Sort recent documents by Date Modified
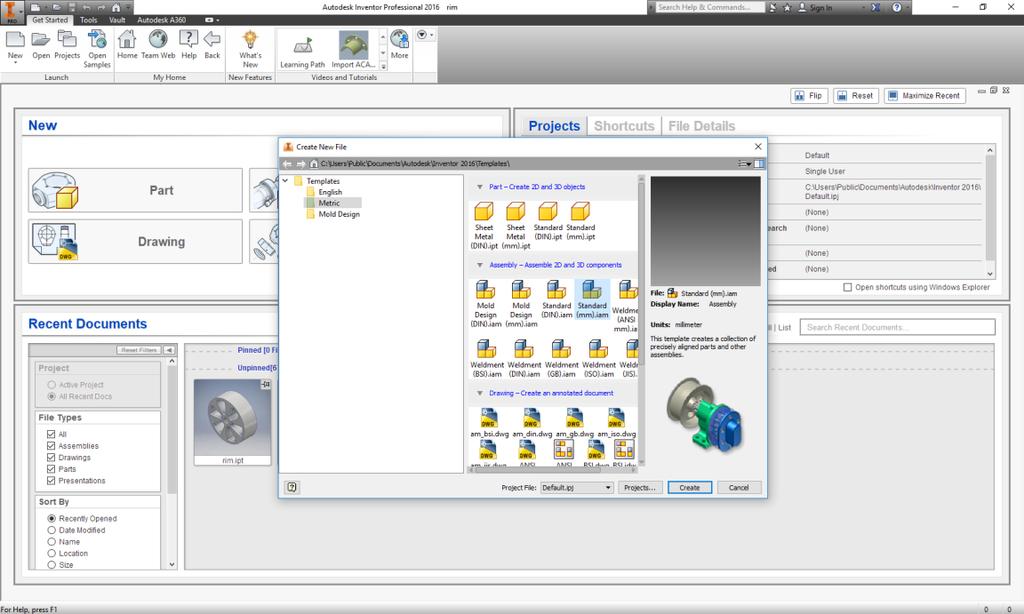Screen dimensions: 1024x614 coord(52,530)
